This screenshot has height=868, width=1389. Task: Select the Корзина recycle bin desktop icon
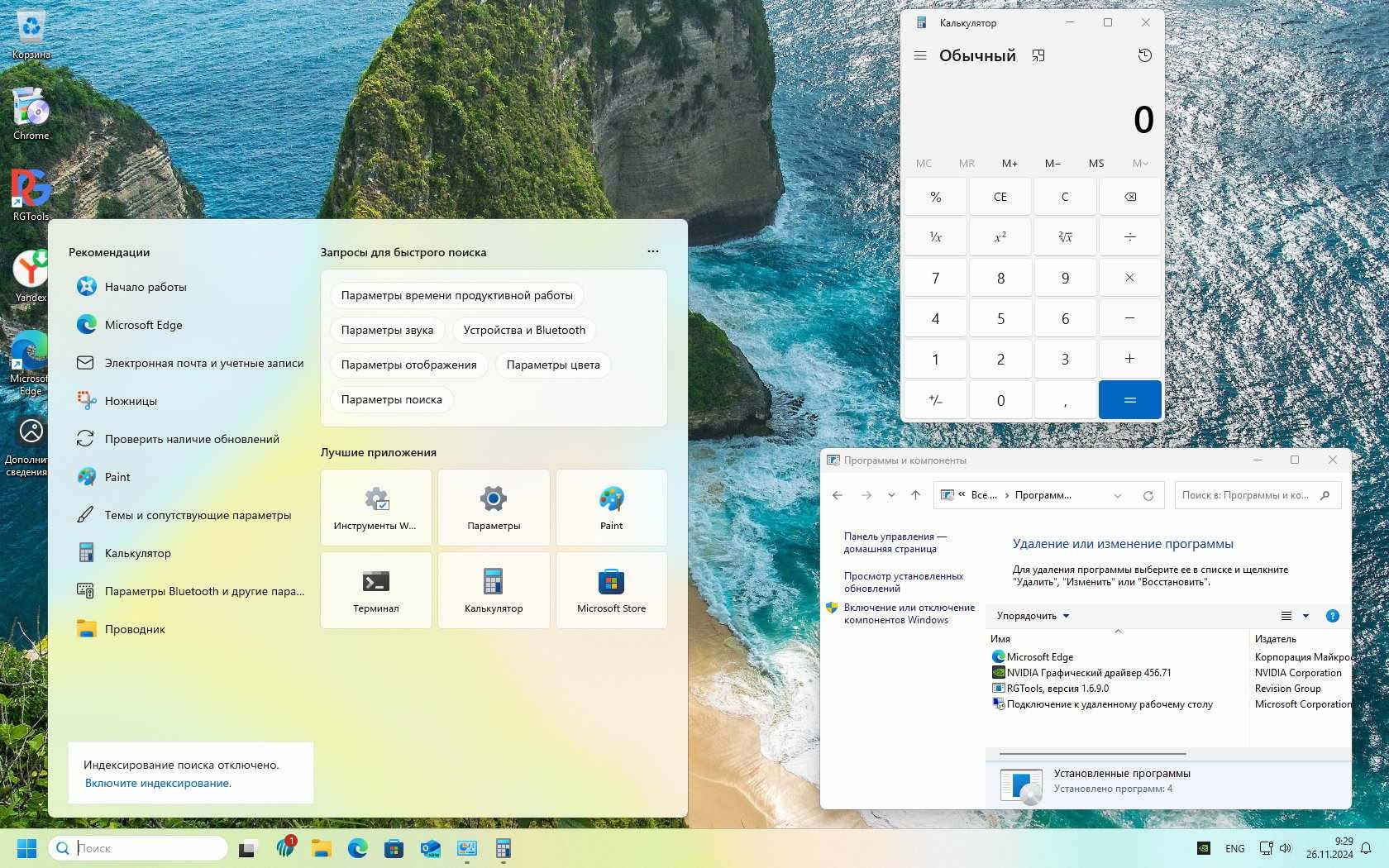[31, 36]
